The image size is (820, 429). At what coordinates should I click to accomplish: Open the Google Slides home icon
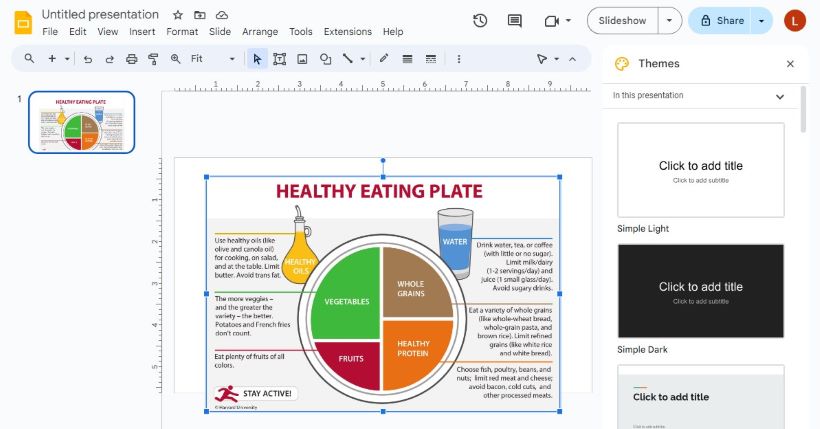24,23
